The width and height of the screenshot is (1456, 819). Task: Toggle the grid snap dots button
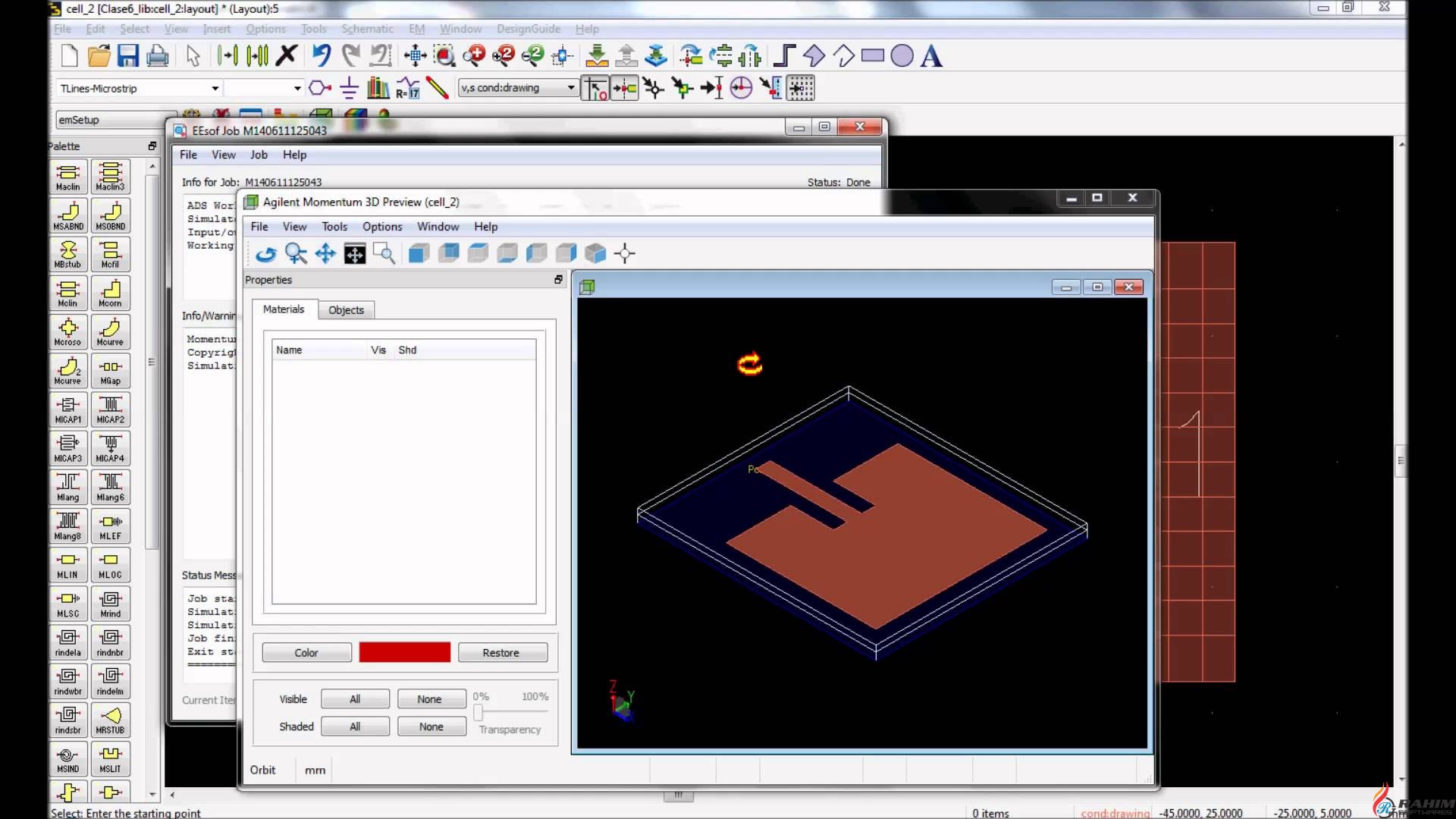tap(801, 88)
